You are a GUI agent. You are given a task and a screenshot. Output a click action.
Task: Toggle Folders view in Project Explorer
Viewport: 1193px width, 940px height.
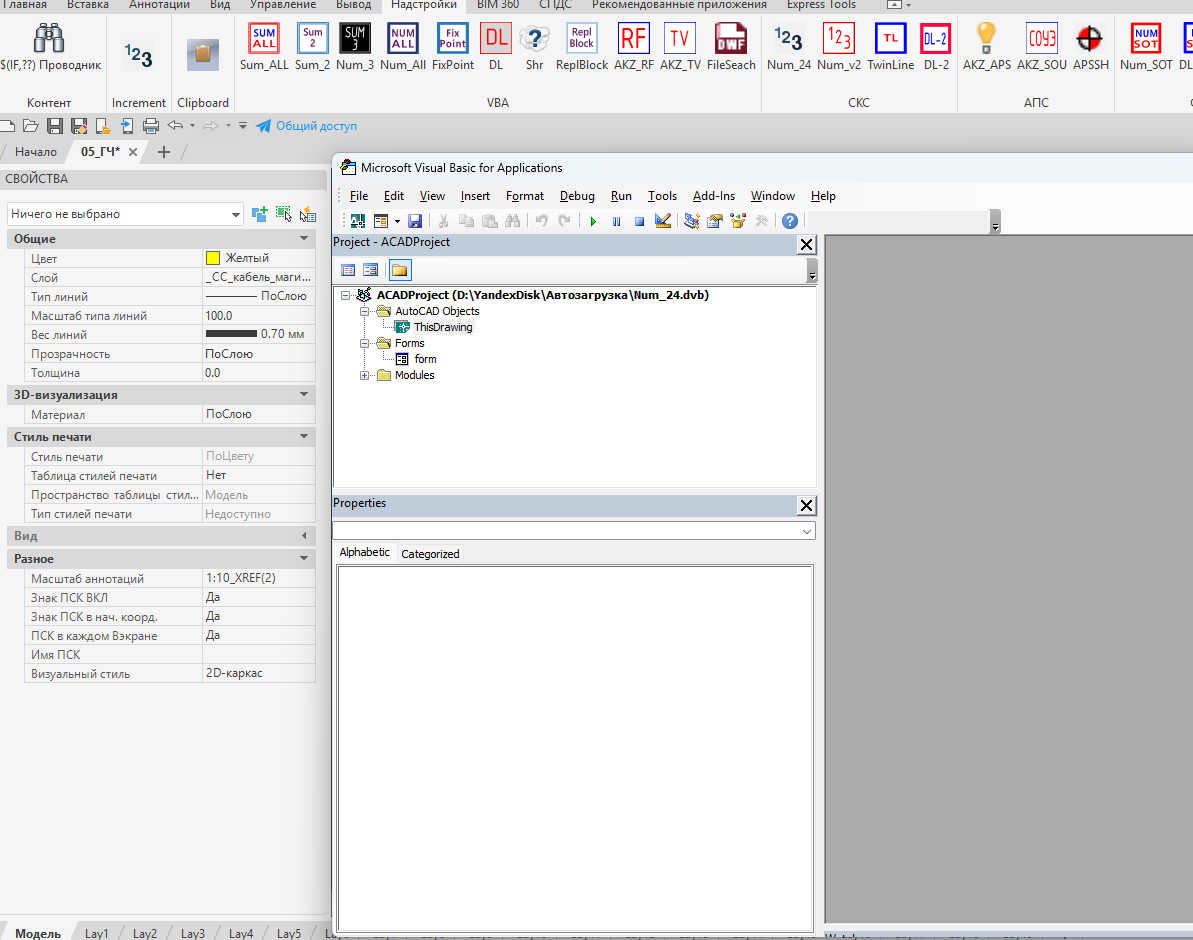click(399, 269)
